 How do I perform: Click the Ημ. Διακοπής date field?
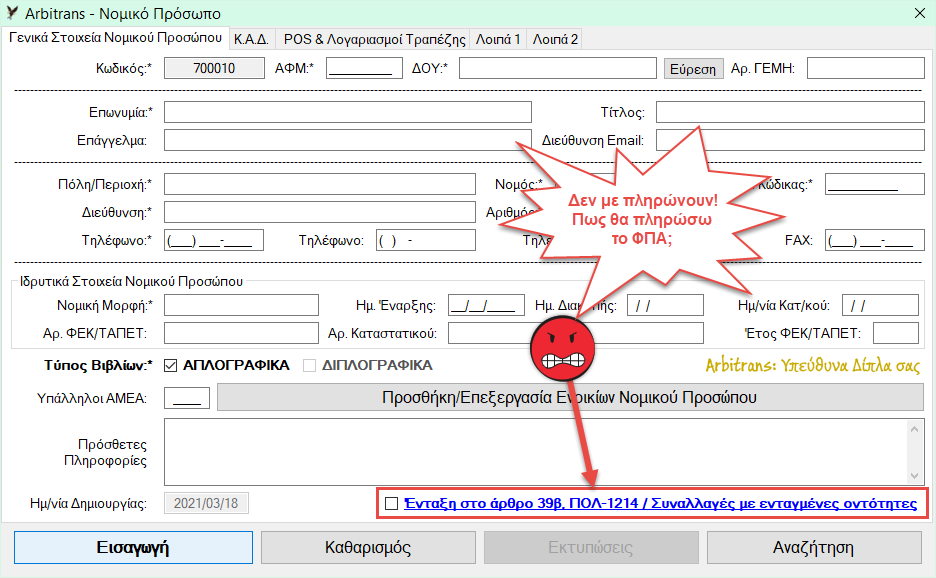tap(665, 305)
